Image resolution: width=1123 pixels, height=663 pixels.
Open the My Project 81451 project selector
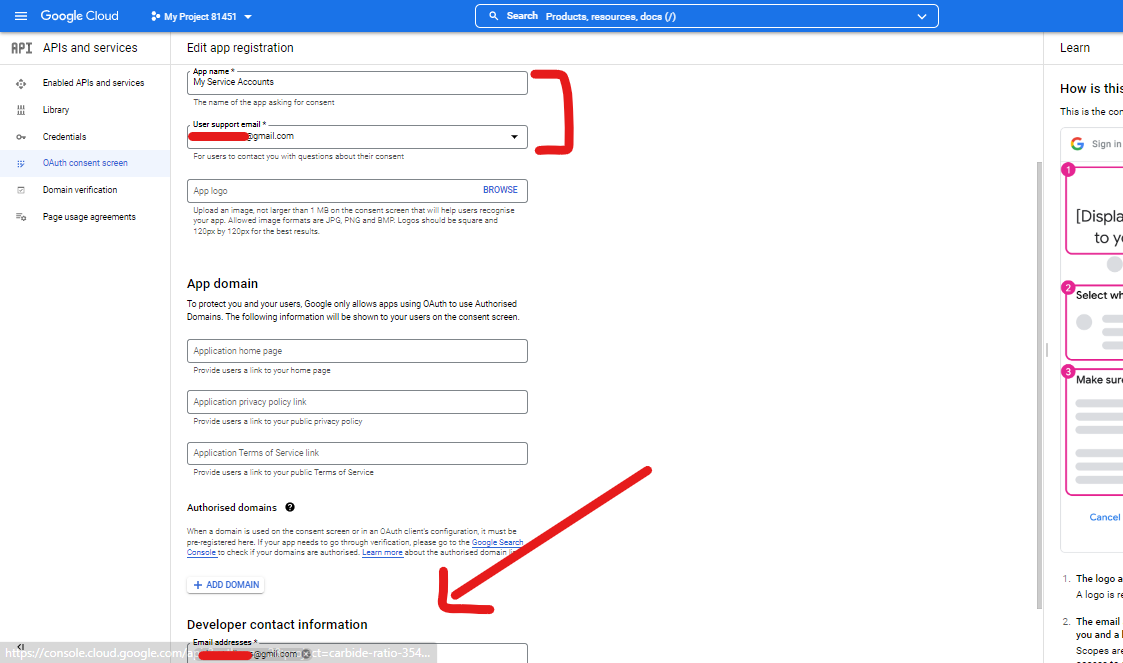pos(201,16)
